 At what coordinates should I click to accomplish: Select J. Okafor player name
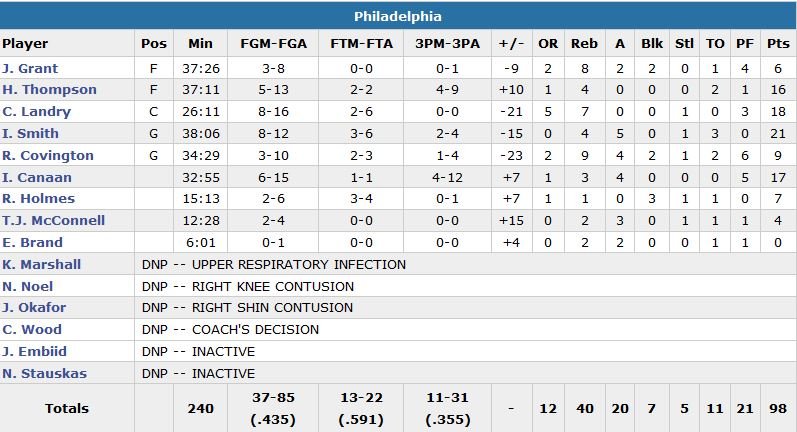point(34,308)
